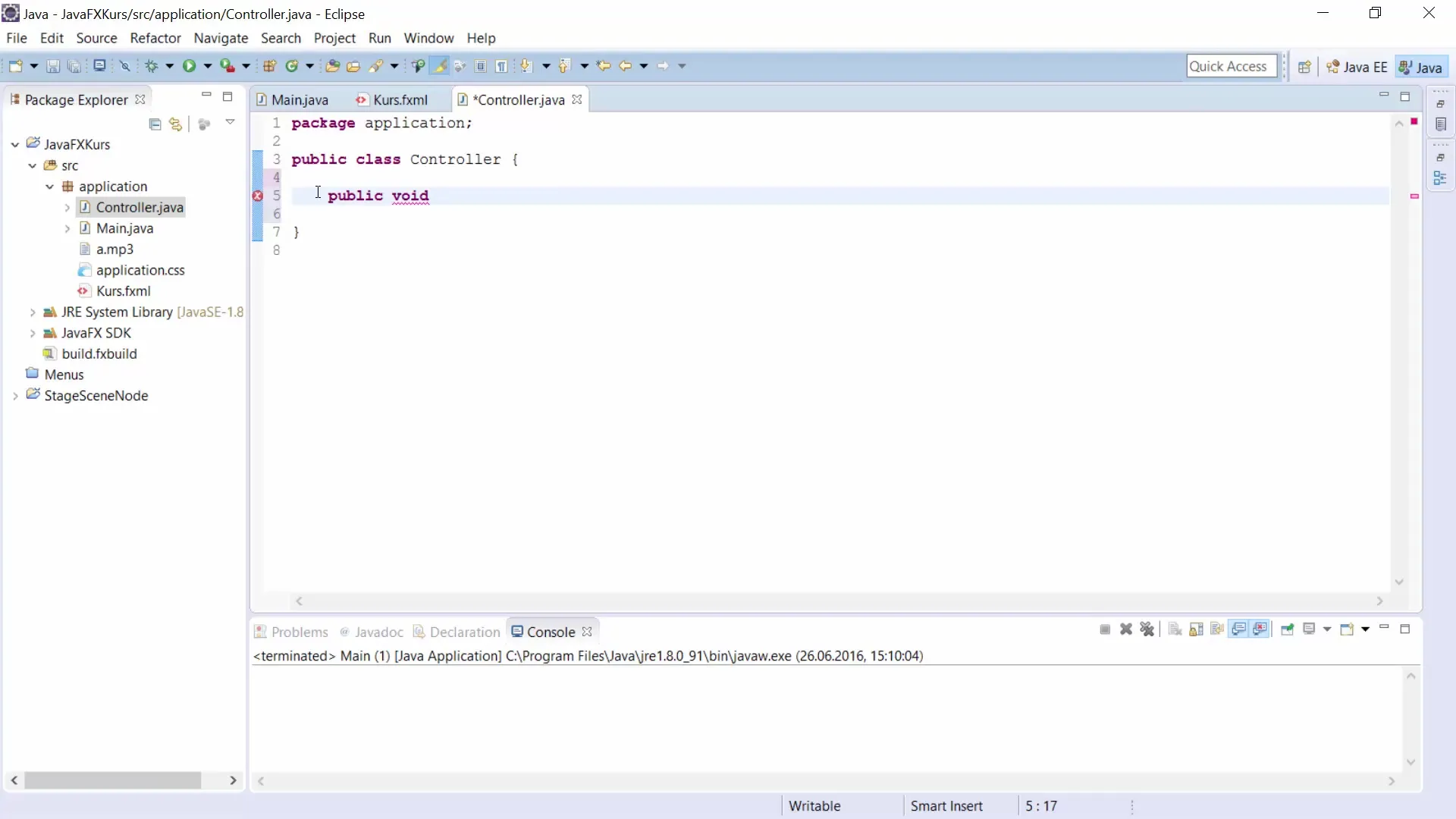Expand Main.java in Package Explorer
This screenshot has width=1456, height=819.
click(67, 228)
